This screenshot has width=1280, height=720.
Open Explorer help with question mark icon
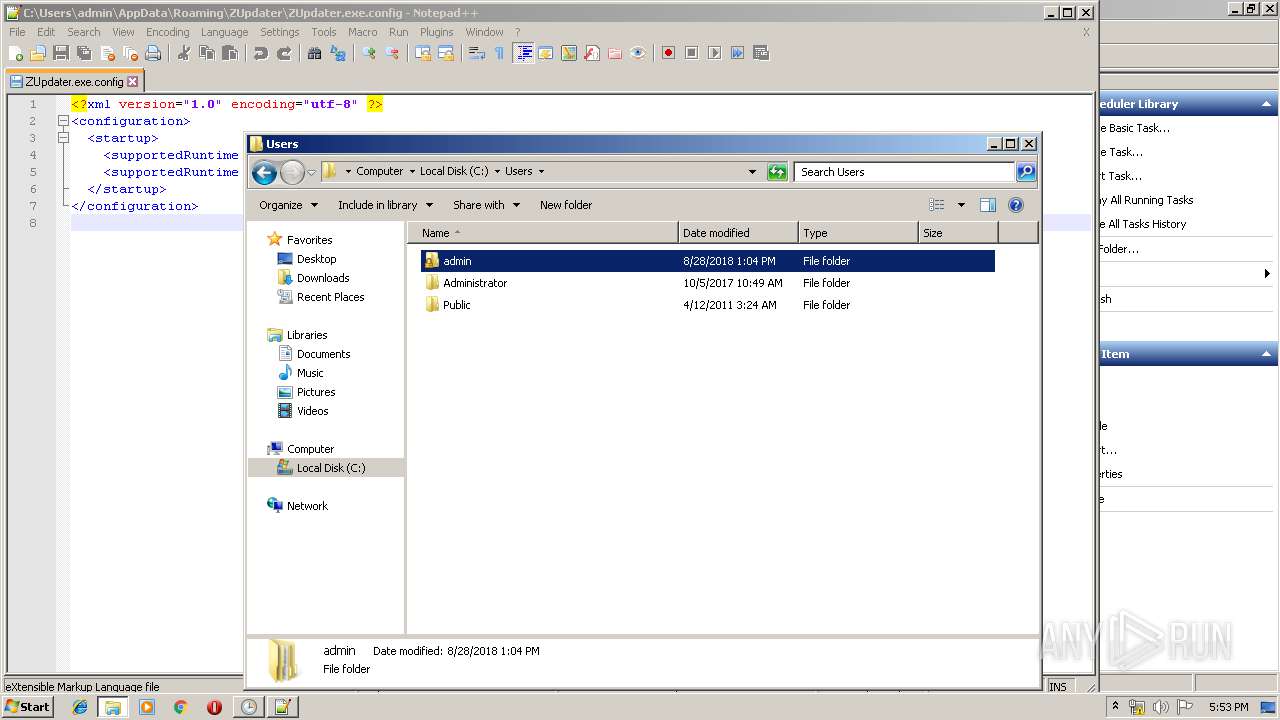(x=1016, y=205)
